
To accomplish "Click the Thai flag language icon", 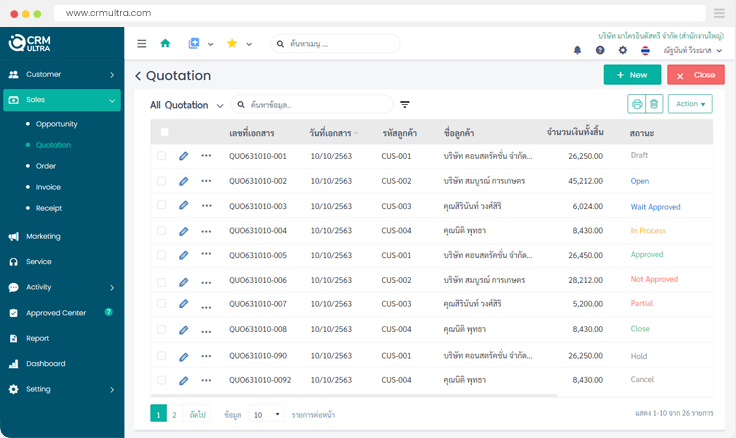I will tap(645, 50).
